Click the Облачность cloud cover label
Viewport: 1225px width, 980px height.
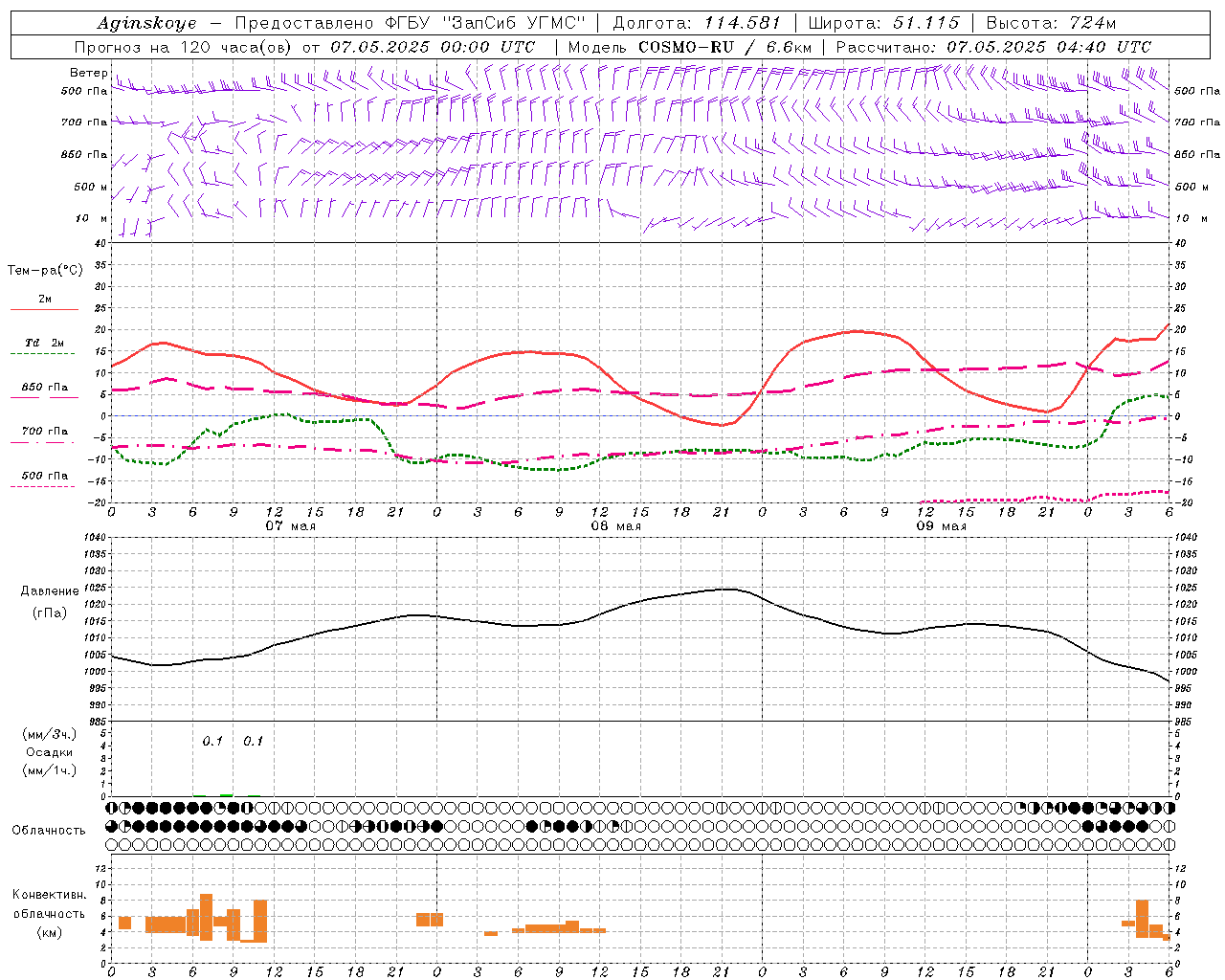49,831
